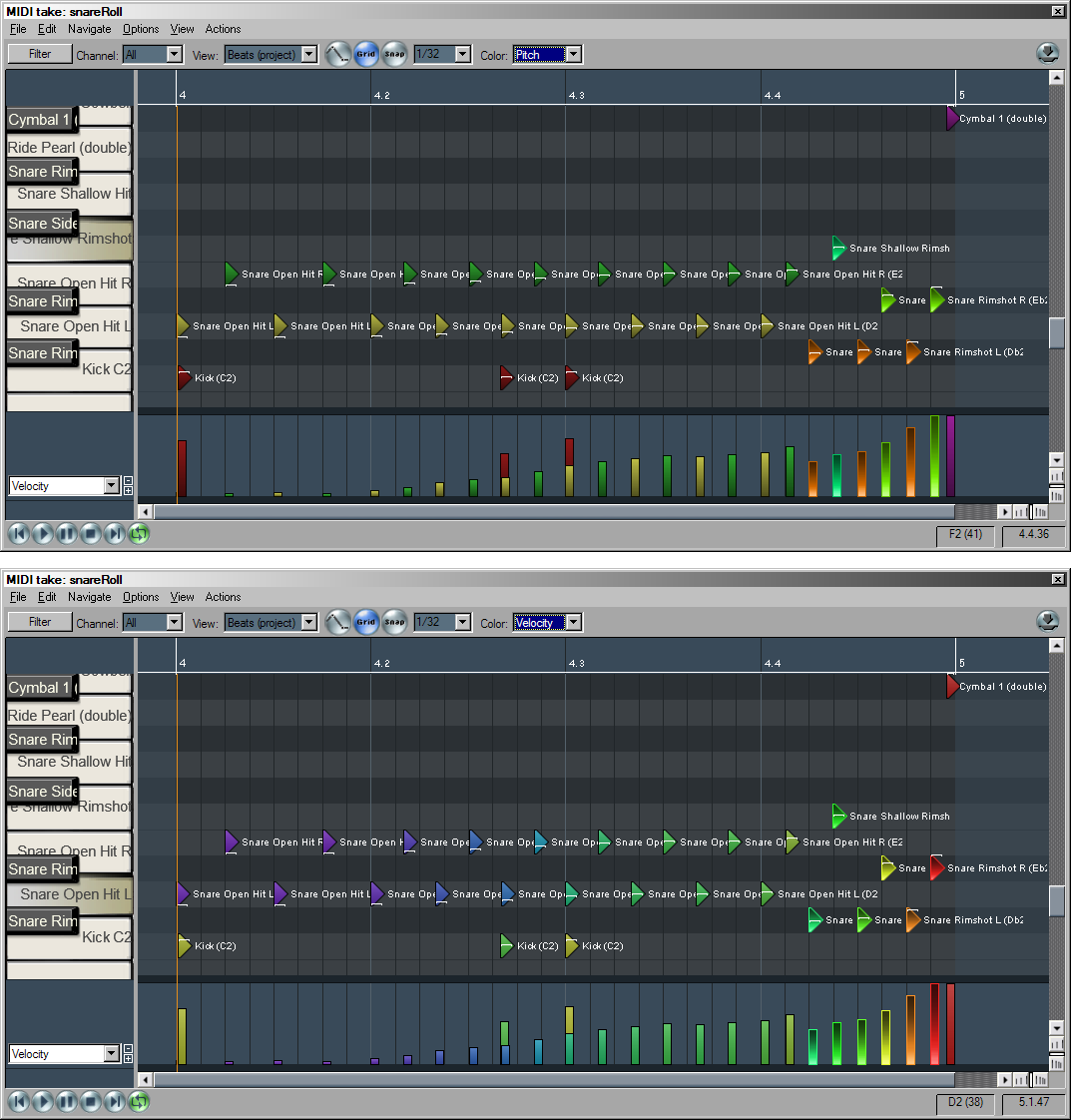Toggle the Snap button in bottom window toolbar
The height and width of the screenshot is (1120, 1071).
pos(395,623)
